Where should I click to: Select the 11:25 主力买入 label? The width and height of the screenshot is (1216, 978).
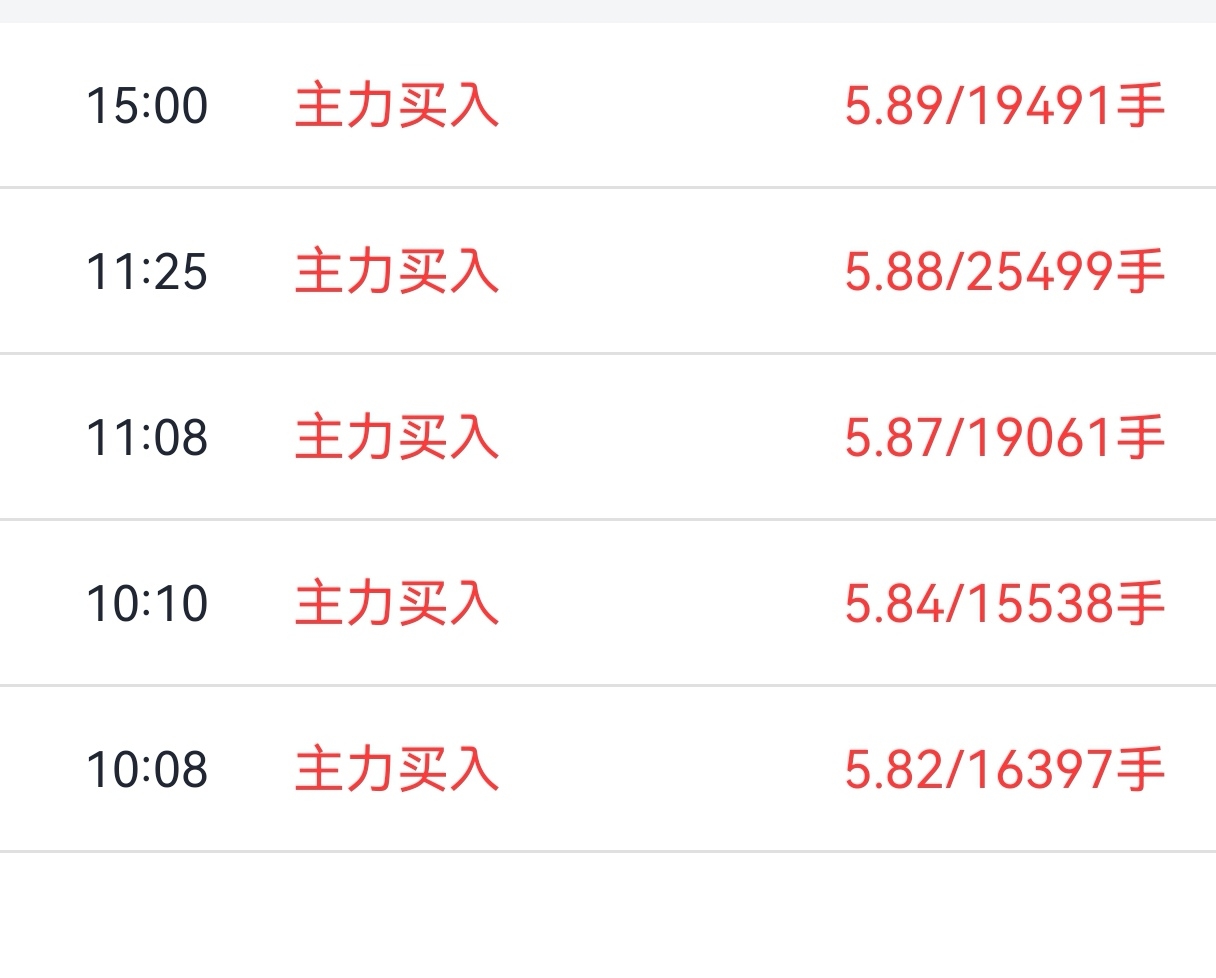(397, 272)
